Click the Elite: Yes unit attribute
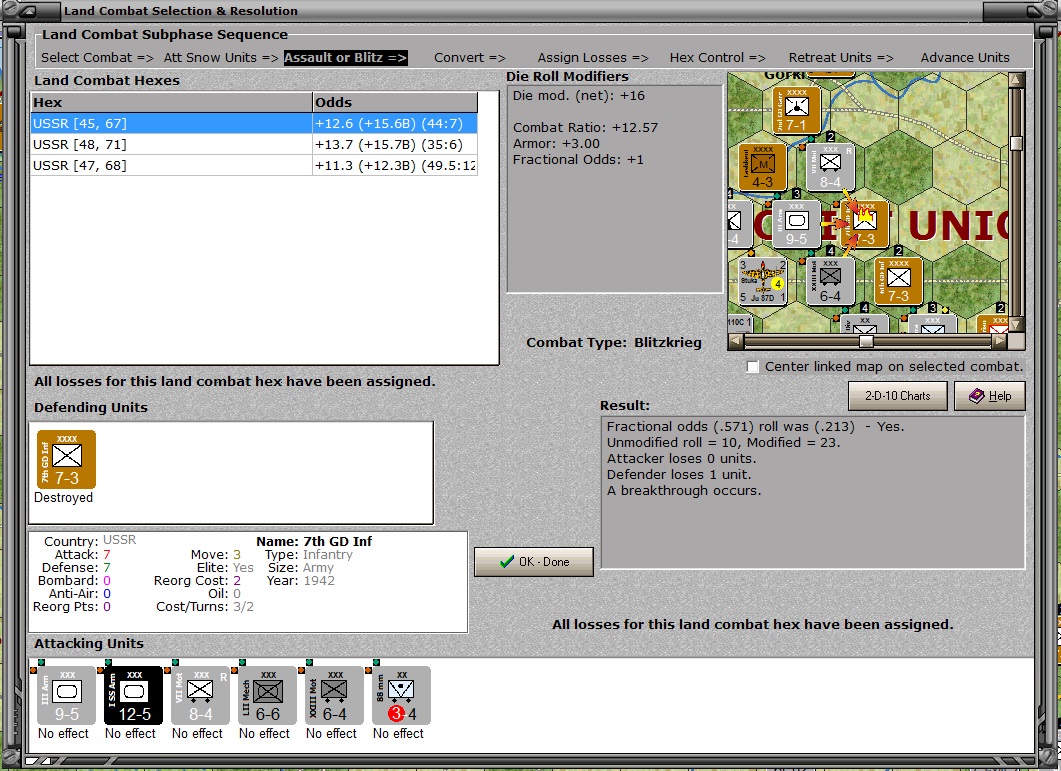Image resolution: width=1061 pixels, height=771 pixels. pos(225,567)
